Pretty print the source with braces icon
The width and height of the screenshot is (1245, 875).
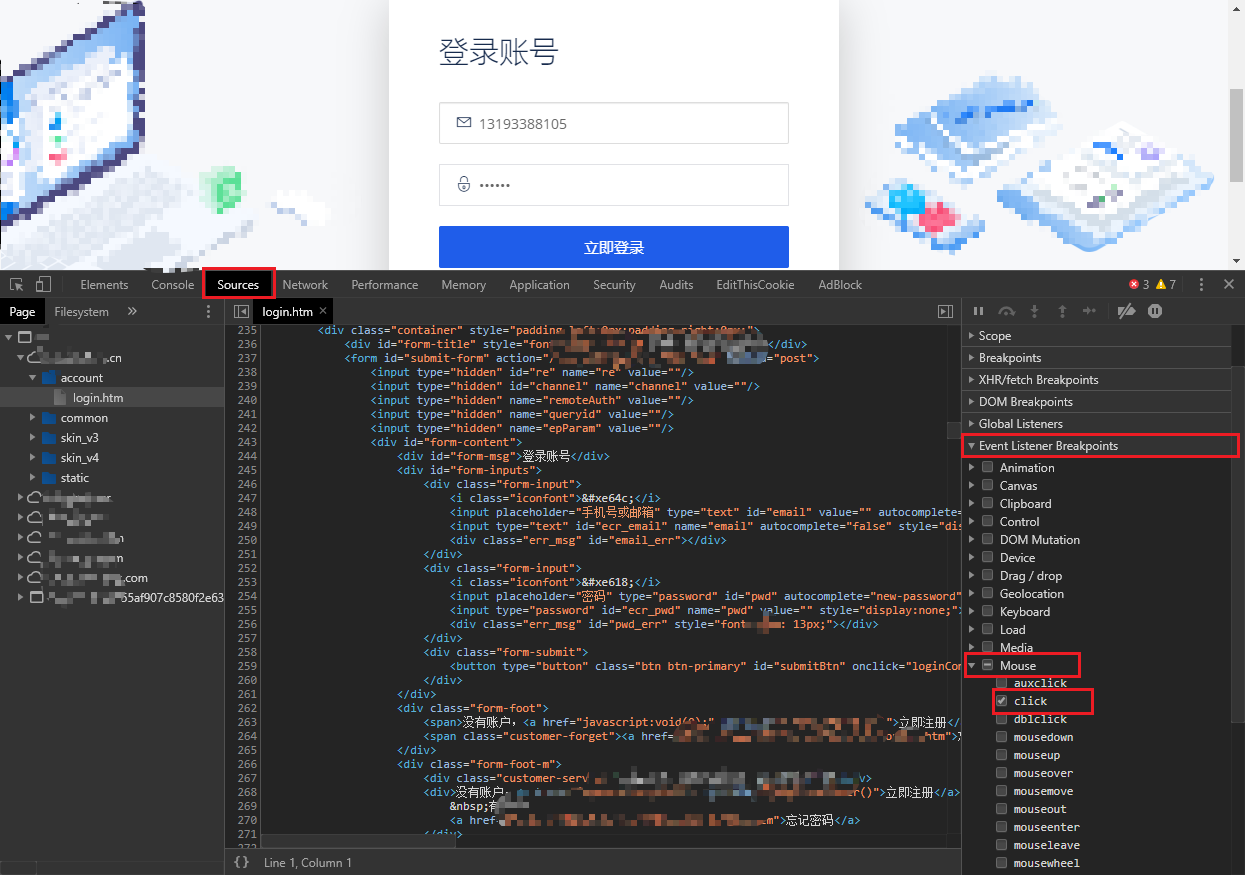pos(241,862)
